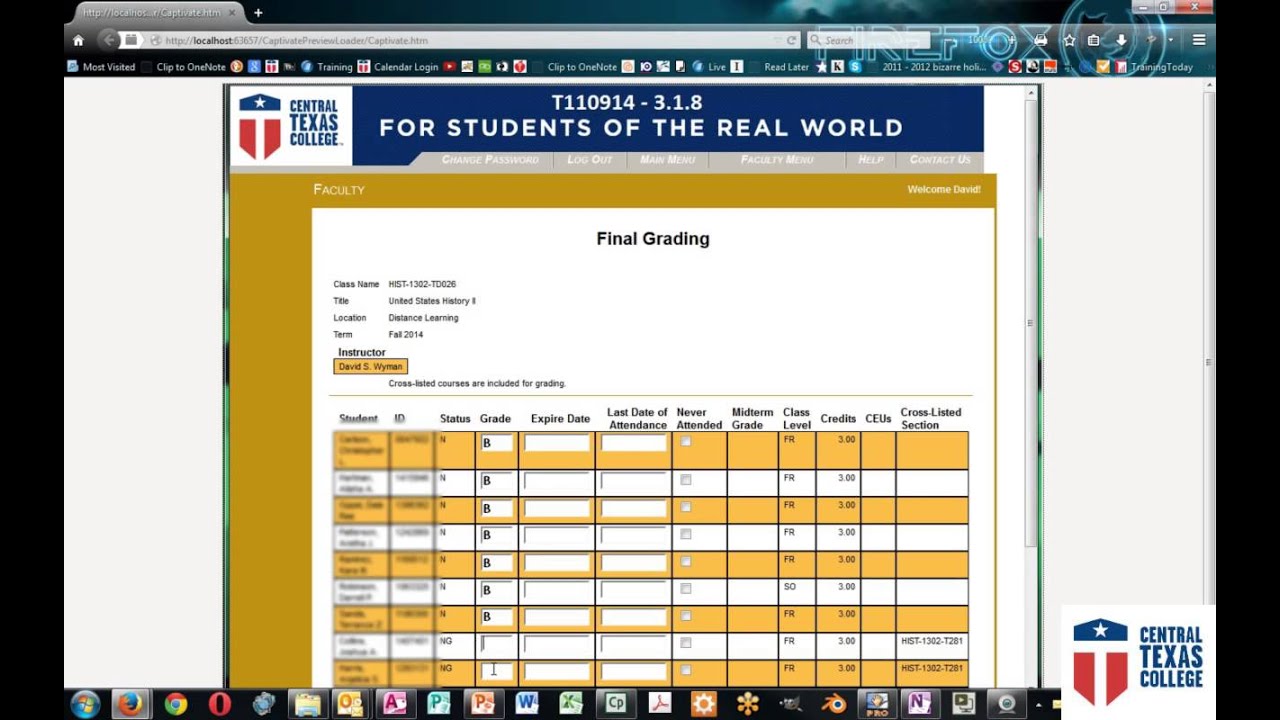Open the Firefox hamburger menu
Viewport: 1280px width, 720px height.
click(1199, 40)
